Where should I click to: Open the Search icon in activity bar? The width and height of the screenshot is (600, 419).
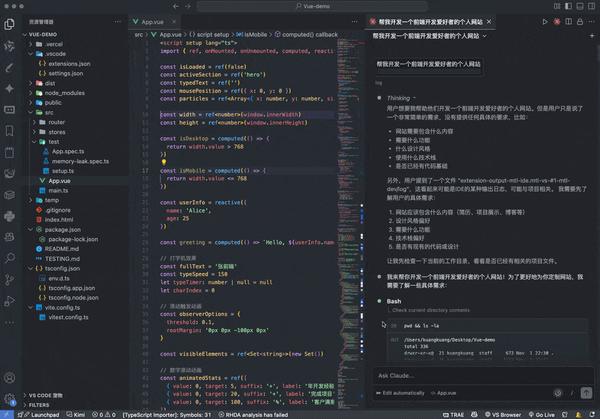tap(9, 258)
